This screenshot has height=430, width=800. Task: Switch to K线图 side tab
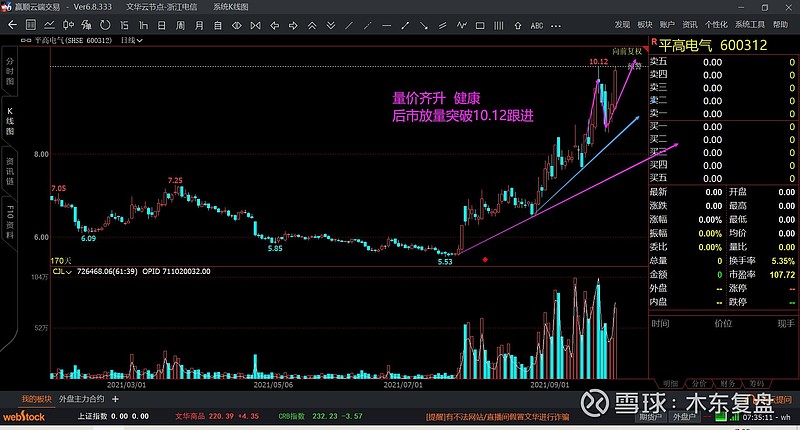pos(9,121)
